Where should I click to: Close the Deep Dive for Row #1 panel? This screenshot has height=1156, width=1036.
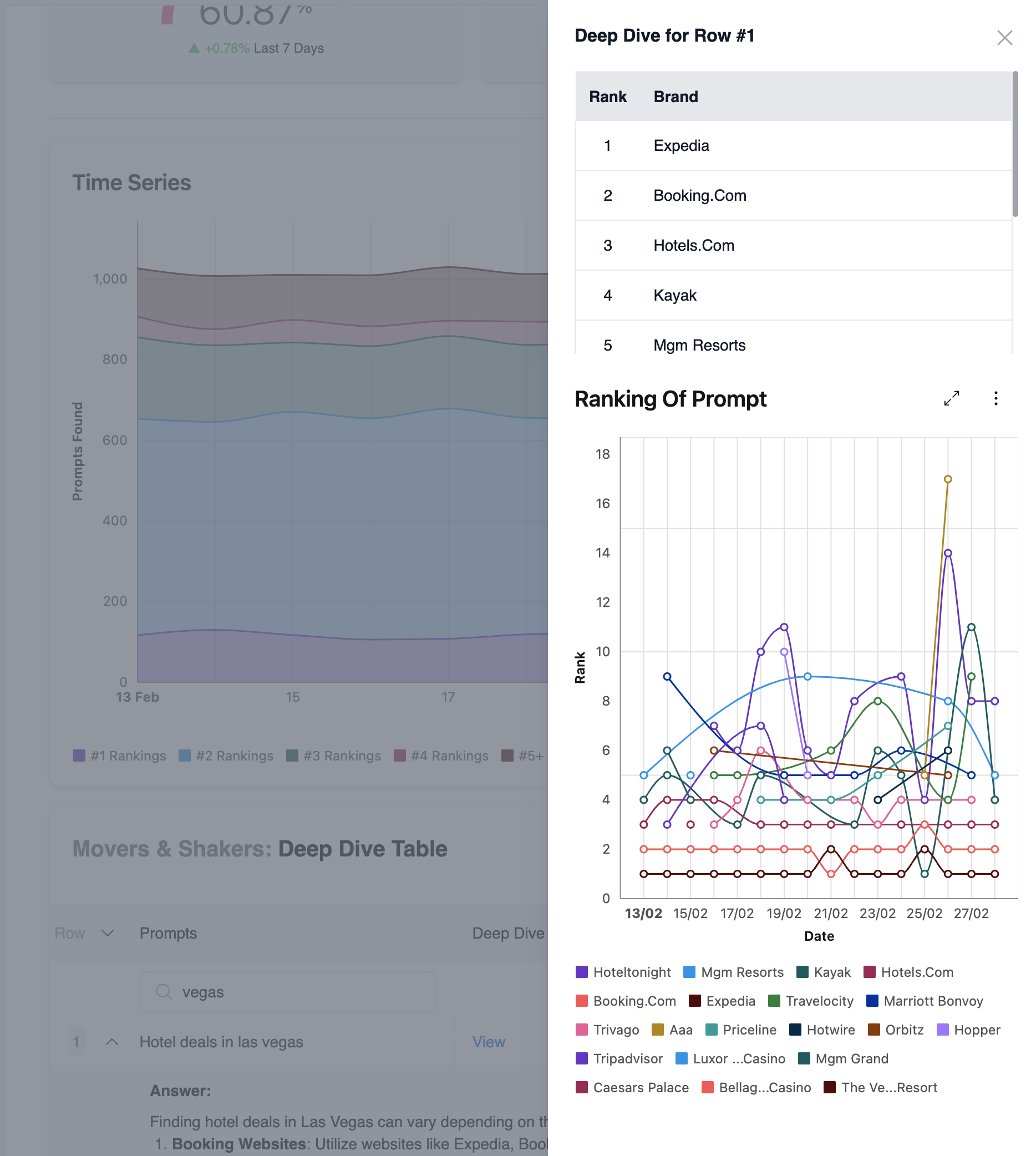tap(1004, 38)
